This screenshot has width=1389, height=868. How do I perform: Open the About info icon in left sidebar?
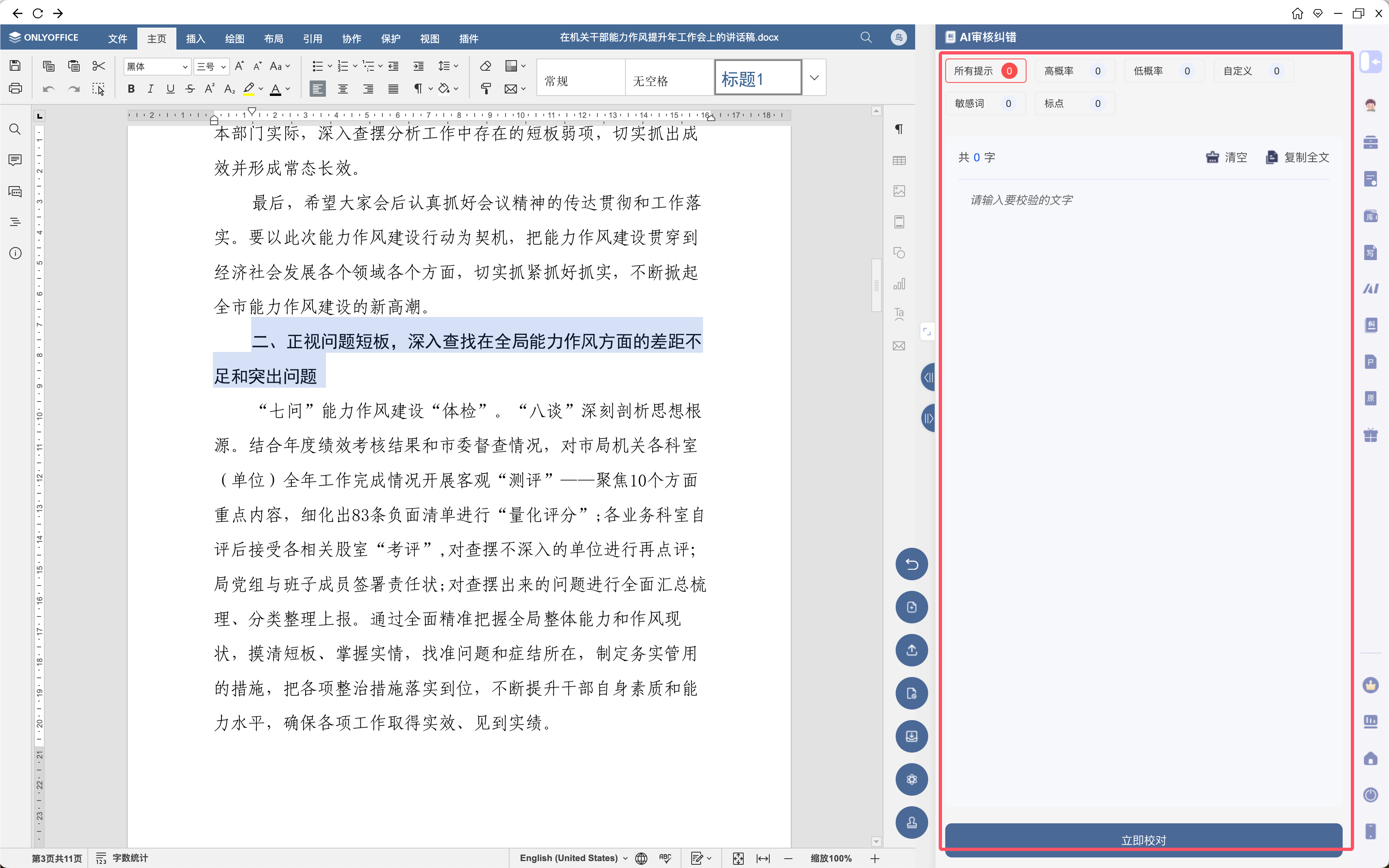click(x=15, y=253)
